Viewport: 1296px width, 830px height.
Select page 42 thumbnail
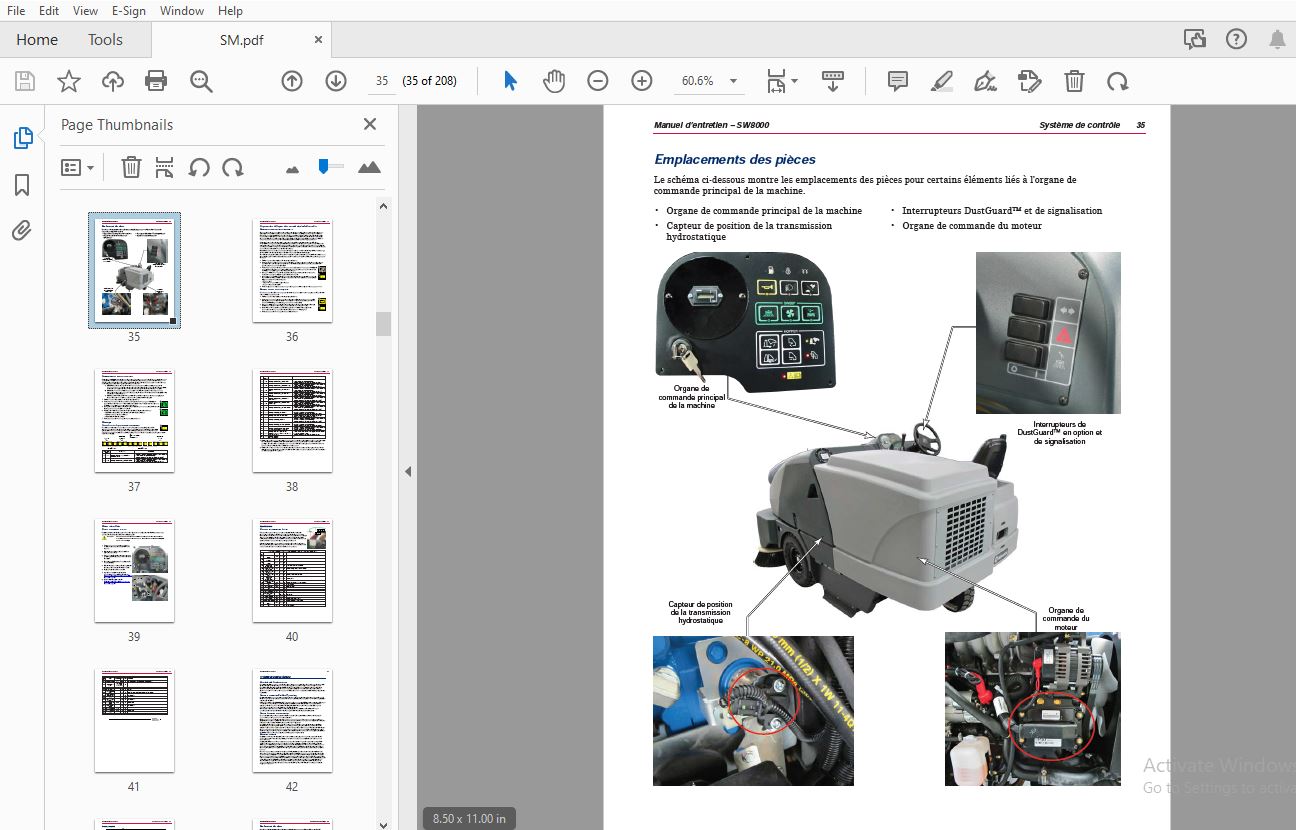click(x=292, y=721)
